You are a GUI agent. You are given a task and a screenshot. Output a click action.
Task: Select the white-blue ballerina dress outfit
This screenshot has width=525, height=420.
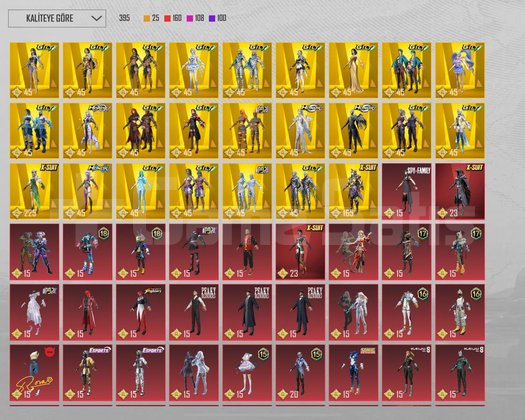[194, 70]
